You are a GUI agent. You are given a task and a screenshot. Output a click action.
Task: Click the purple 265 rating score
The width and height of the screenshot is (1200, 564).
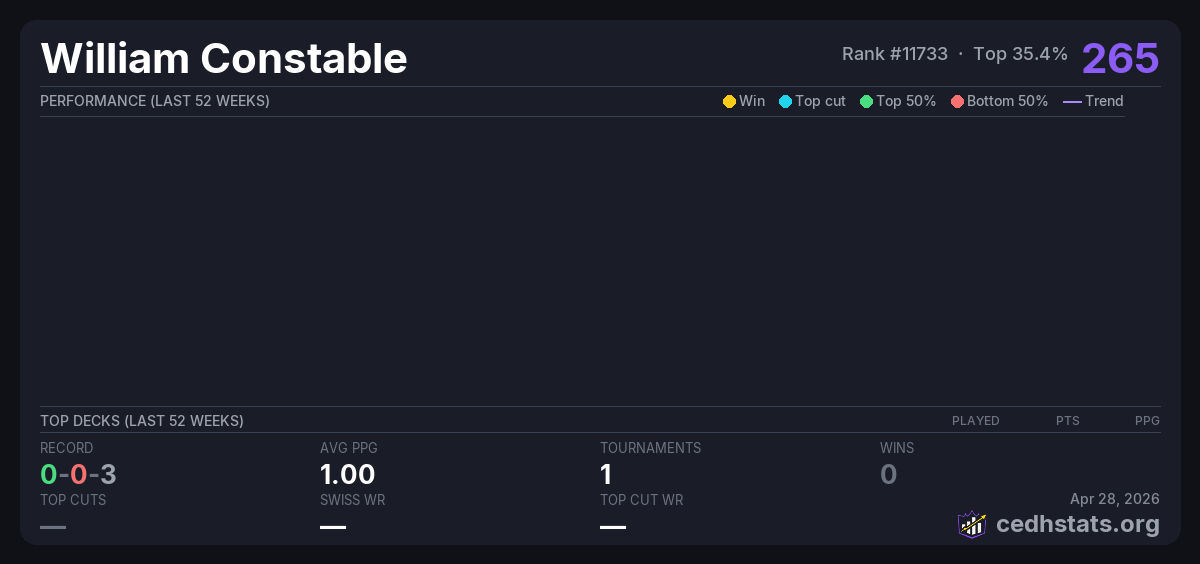[1120, 58]
